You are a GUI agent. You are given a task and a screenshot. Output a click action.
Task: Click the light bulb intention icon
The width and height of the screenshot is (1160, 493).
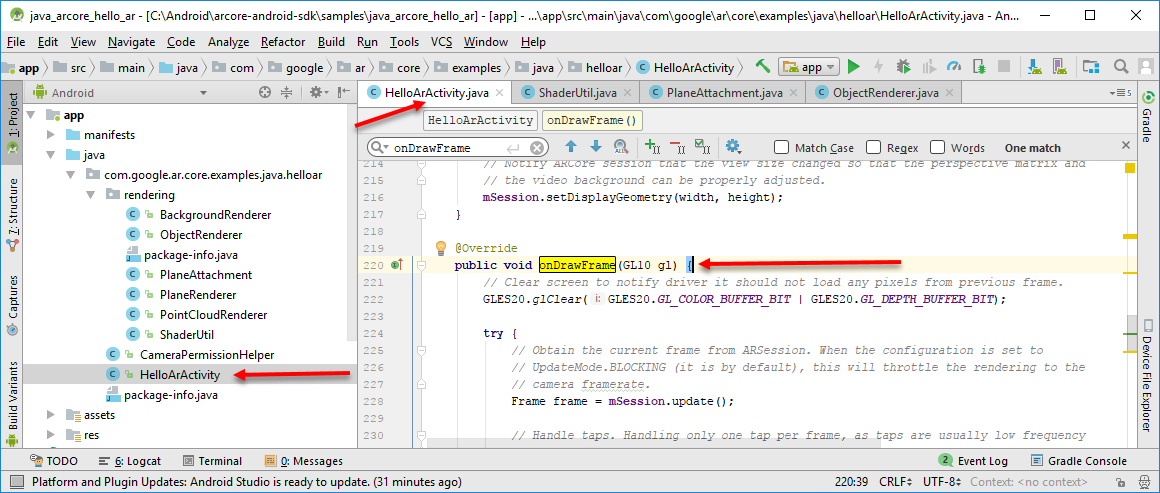click(440, 247)
